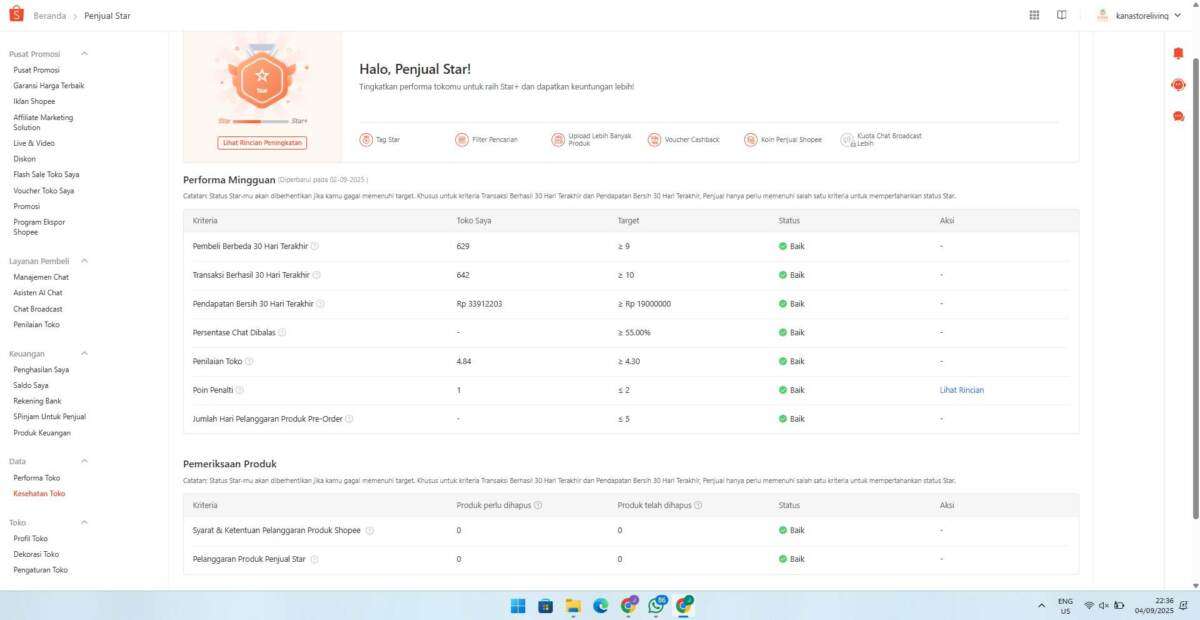Show hidden system tray icons
The width and height of the screenshot is (1200, 620).
pos(1042,606)
